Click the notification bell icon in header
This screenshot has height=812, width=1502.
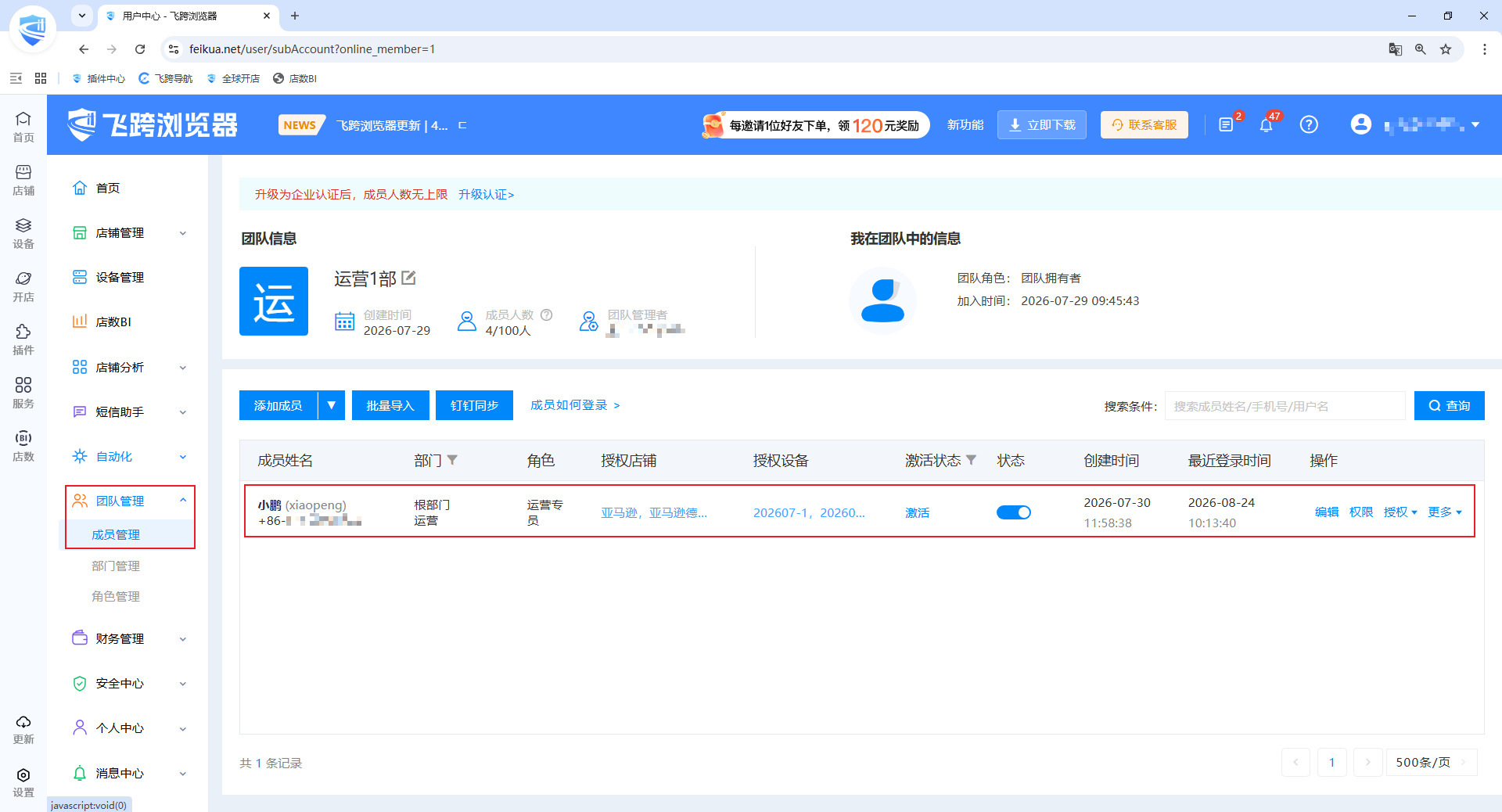click(1266, 125)
